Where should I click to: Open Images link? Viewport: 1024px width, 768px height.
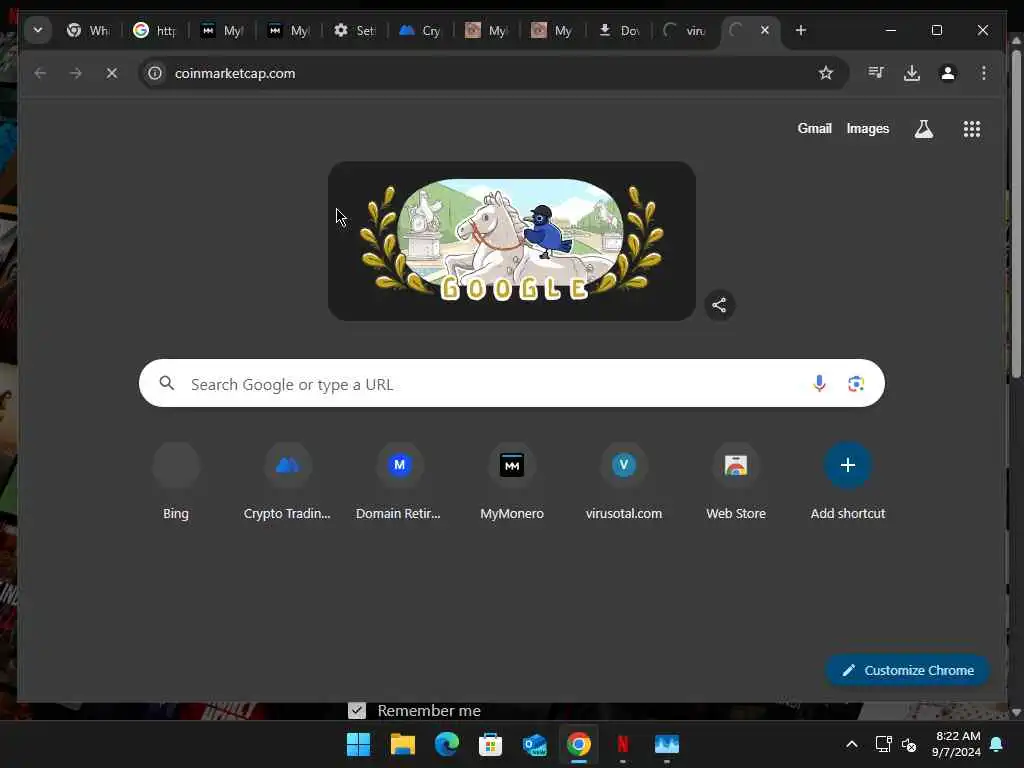(x=868, y=129)
